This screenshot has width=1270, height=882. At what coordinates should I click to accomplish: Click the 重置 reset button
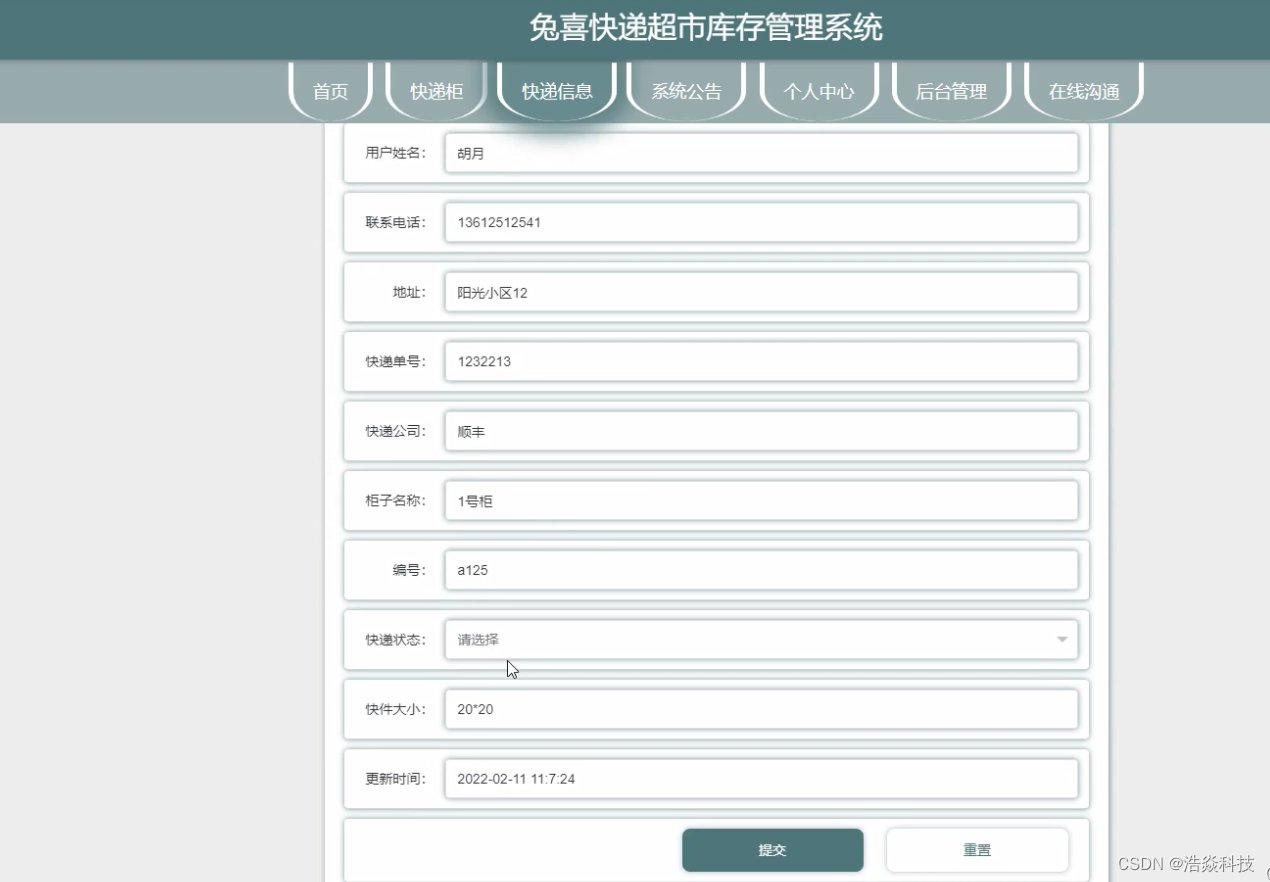point(977,849)
